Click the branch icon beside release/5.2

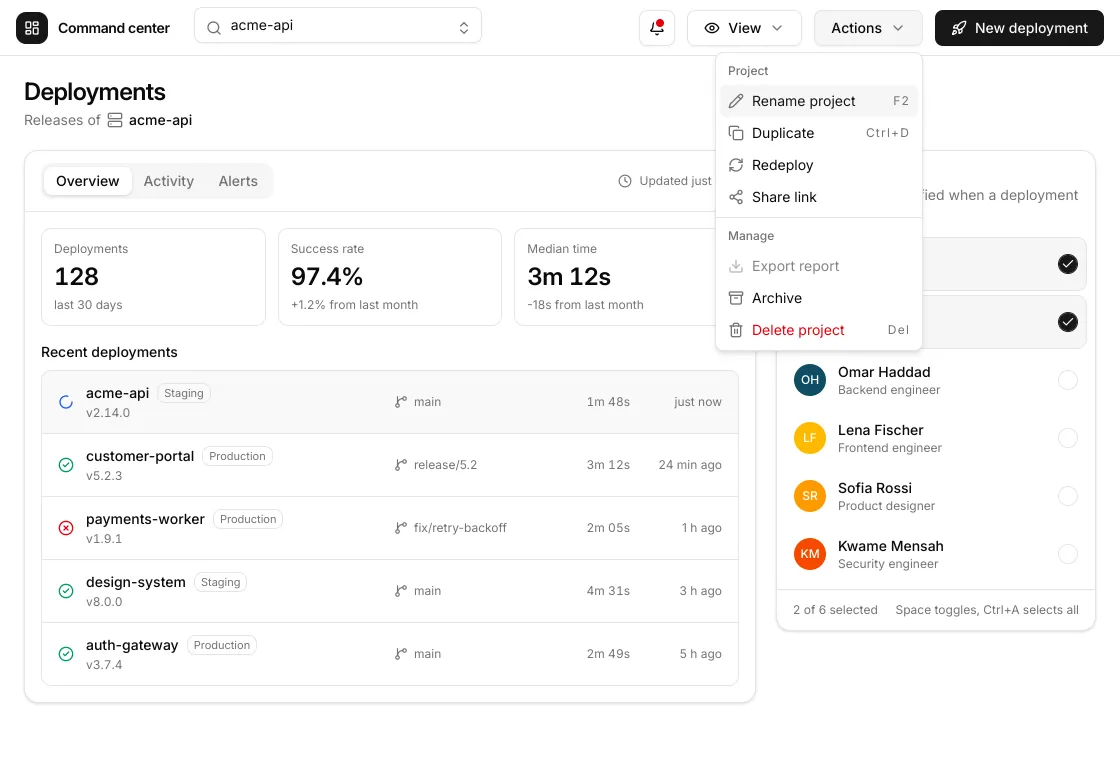(x=401, y=465)
